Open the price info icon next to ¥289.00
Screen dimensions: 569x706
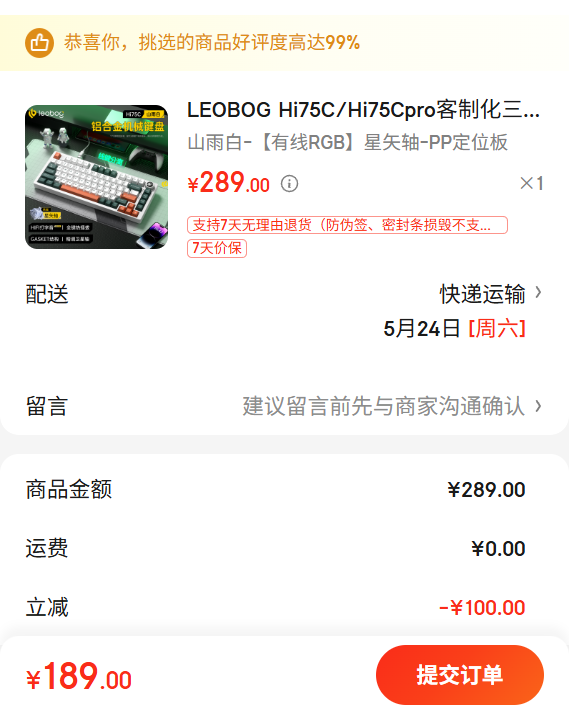[289, 184]
